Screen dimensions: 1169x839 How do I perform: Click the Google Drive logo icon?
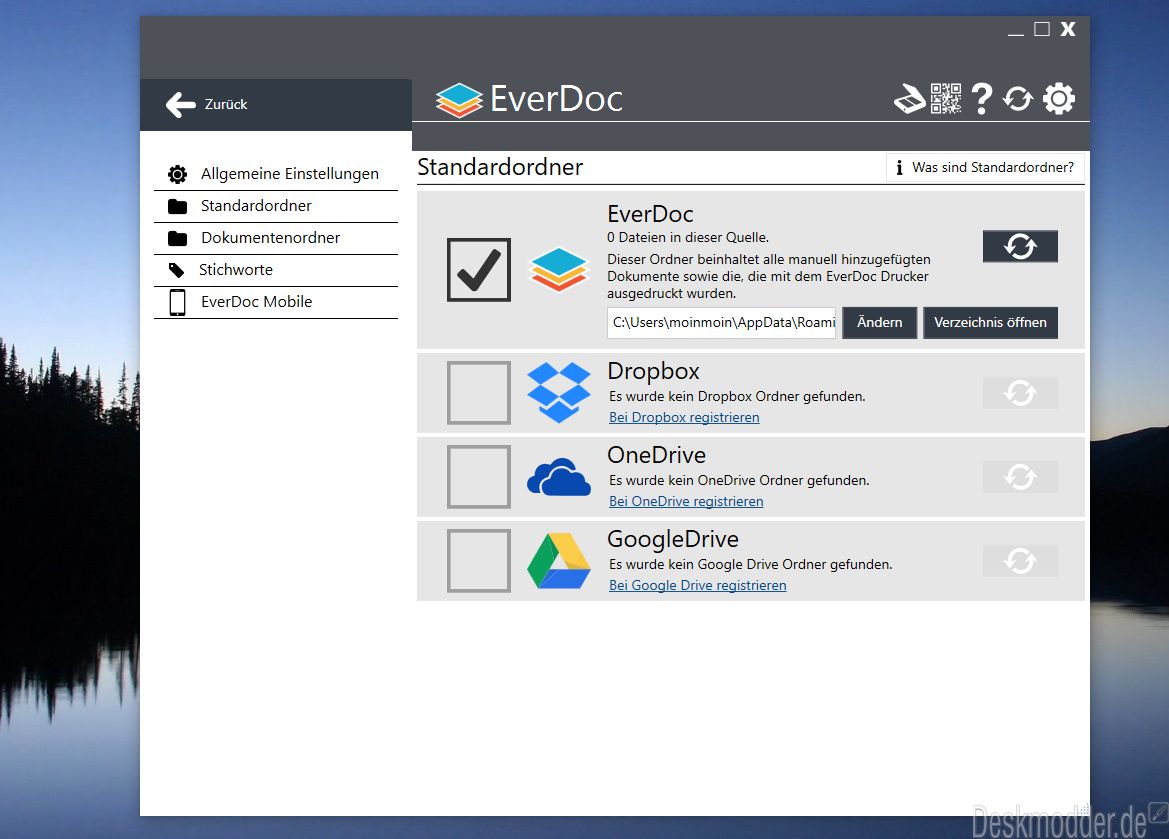tap(559, 561)
